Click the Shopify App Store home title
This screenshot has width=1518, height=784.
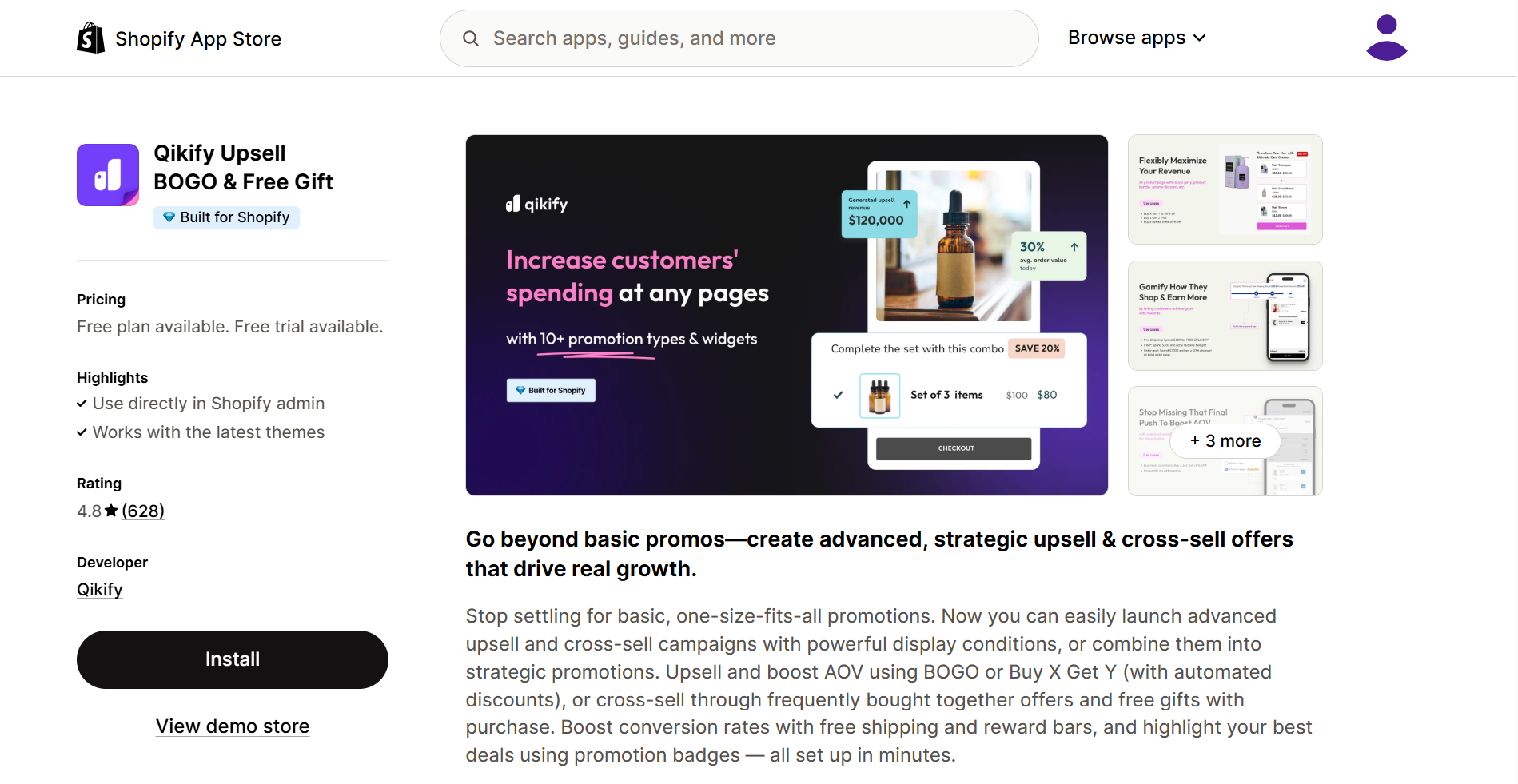tap(197, 38)
